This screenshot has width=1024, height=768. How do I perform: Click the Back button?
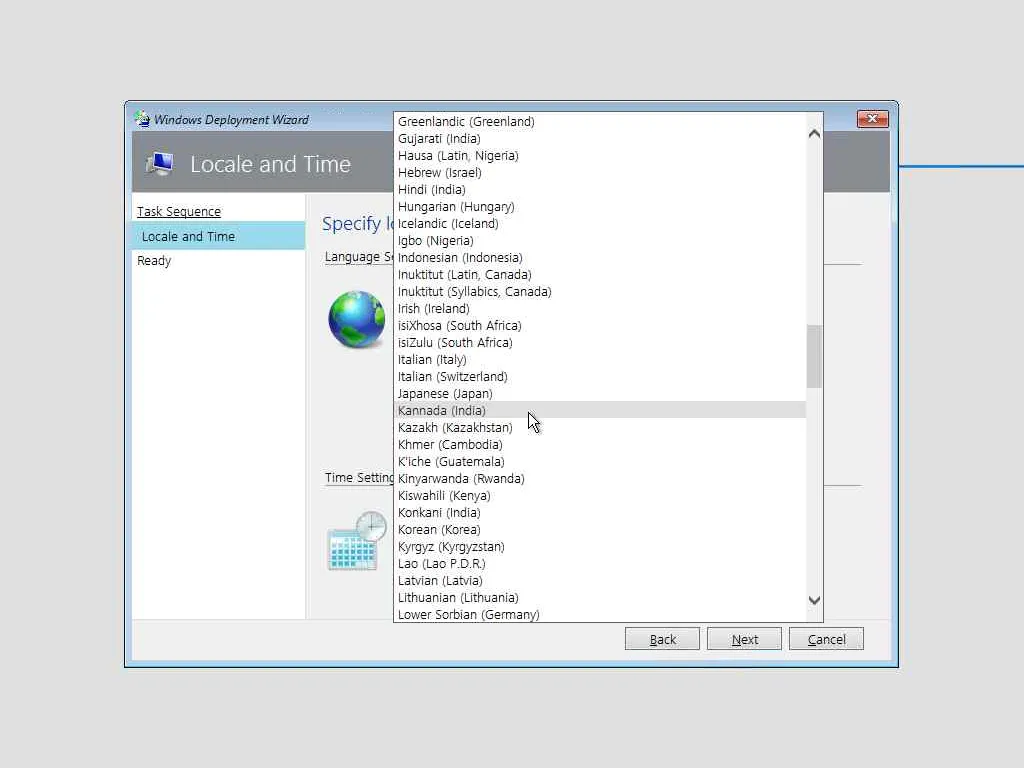[662, 639]
